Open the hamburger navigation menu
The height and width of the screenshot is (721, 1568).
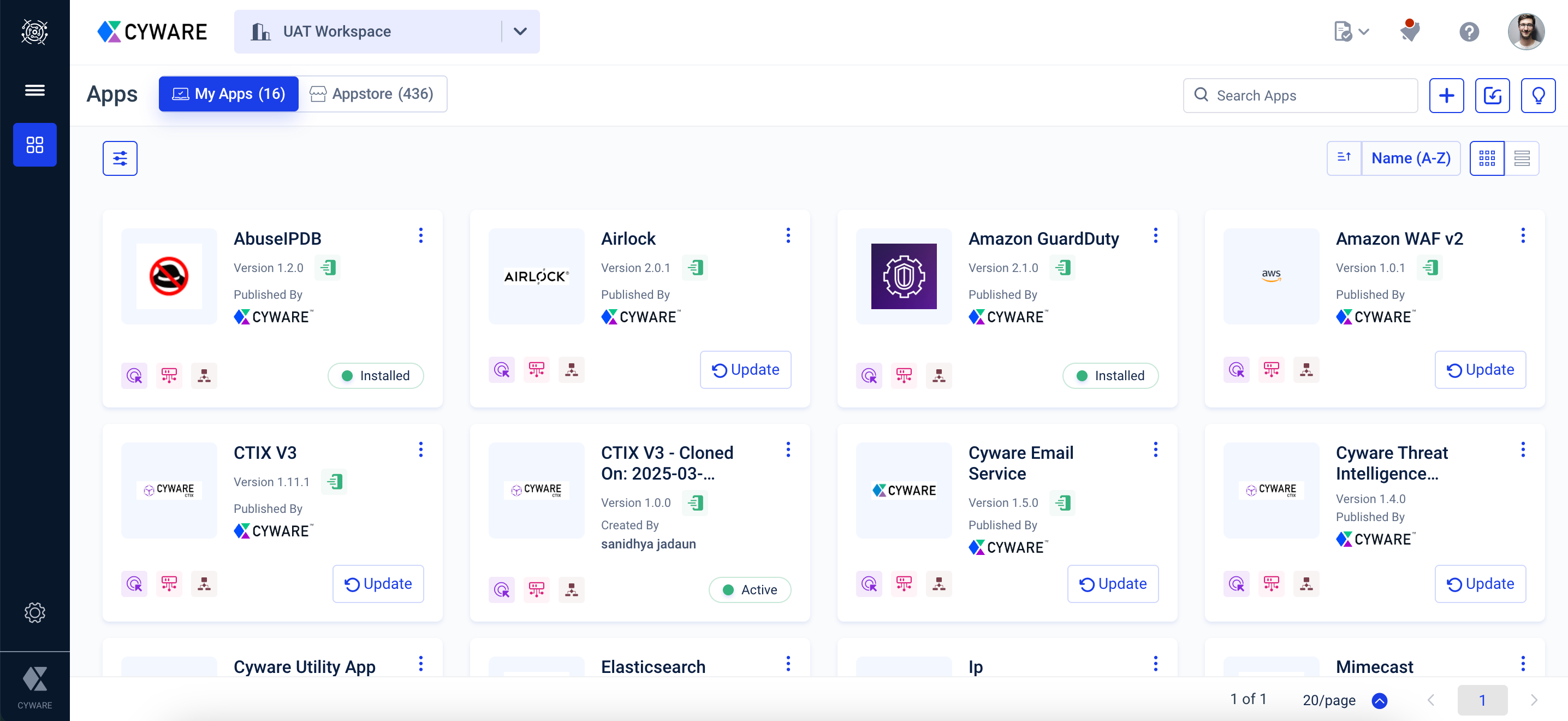(x=35, y=90)
